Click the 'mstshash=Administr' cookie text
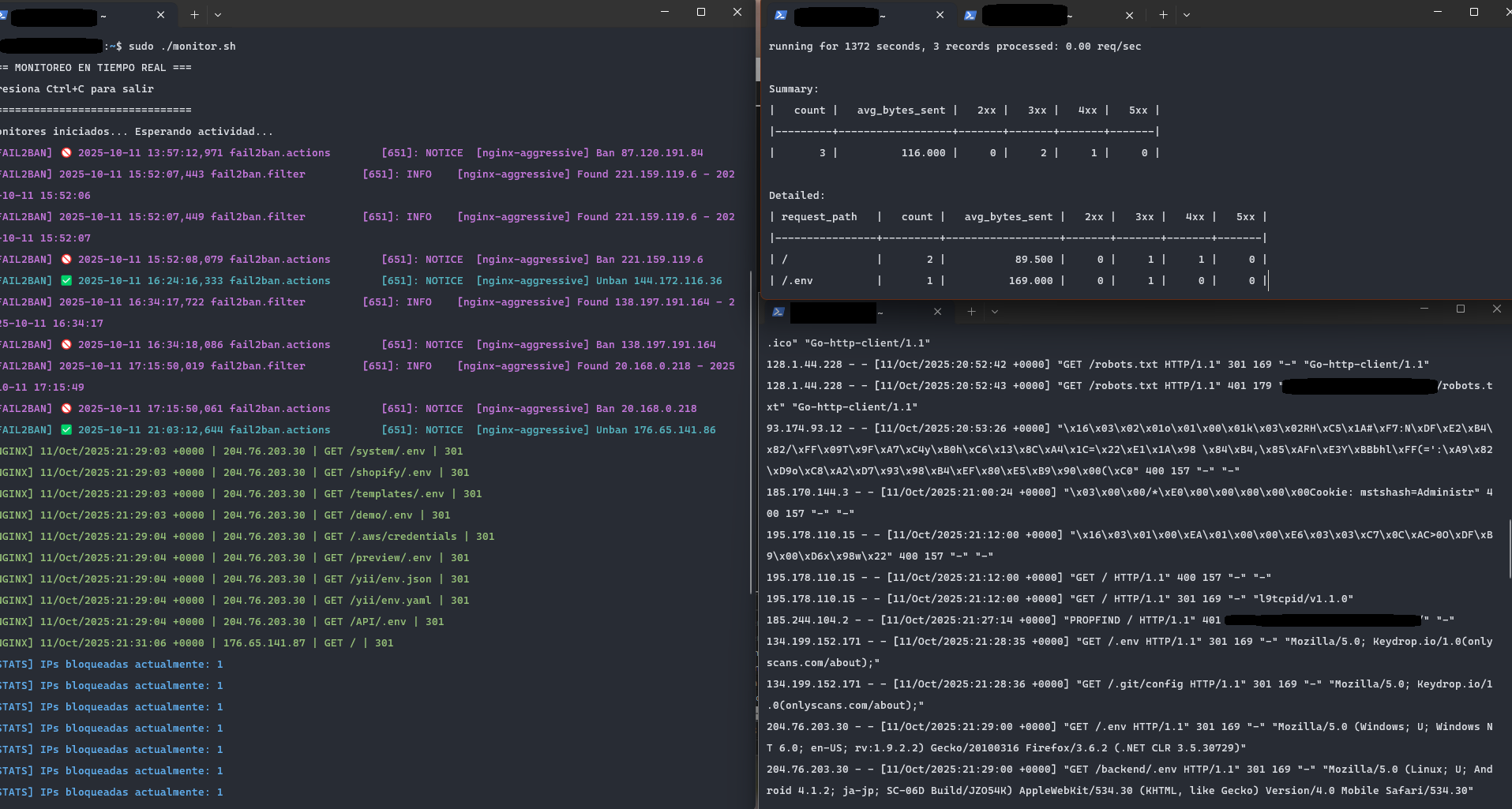Screen dimensions: 1512x809 click(1419, 492)
